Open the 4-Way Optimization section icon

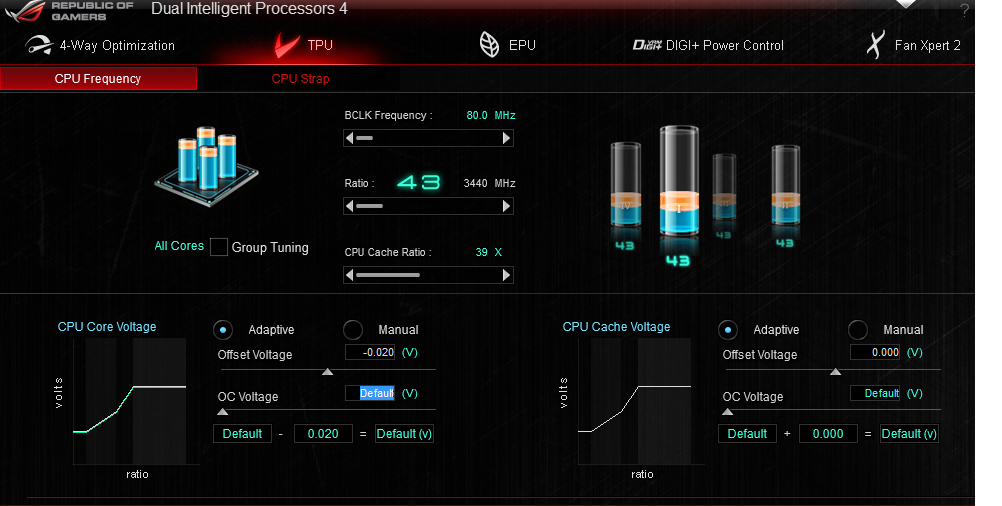(x=38, y=45)
